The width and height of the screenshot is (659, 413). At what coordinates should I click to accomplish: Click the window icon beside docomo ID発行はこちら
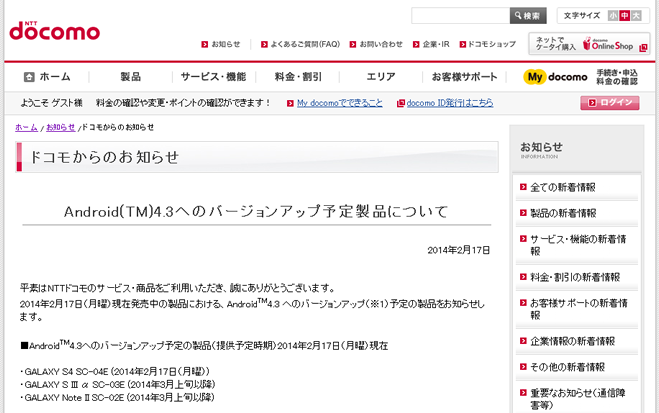401,103
